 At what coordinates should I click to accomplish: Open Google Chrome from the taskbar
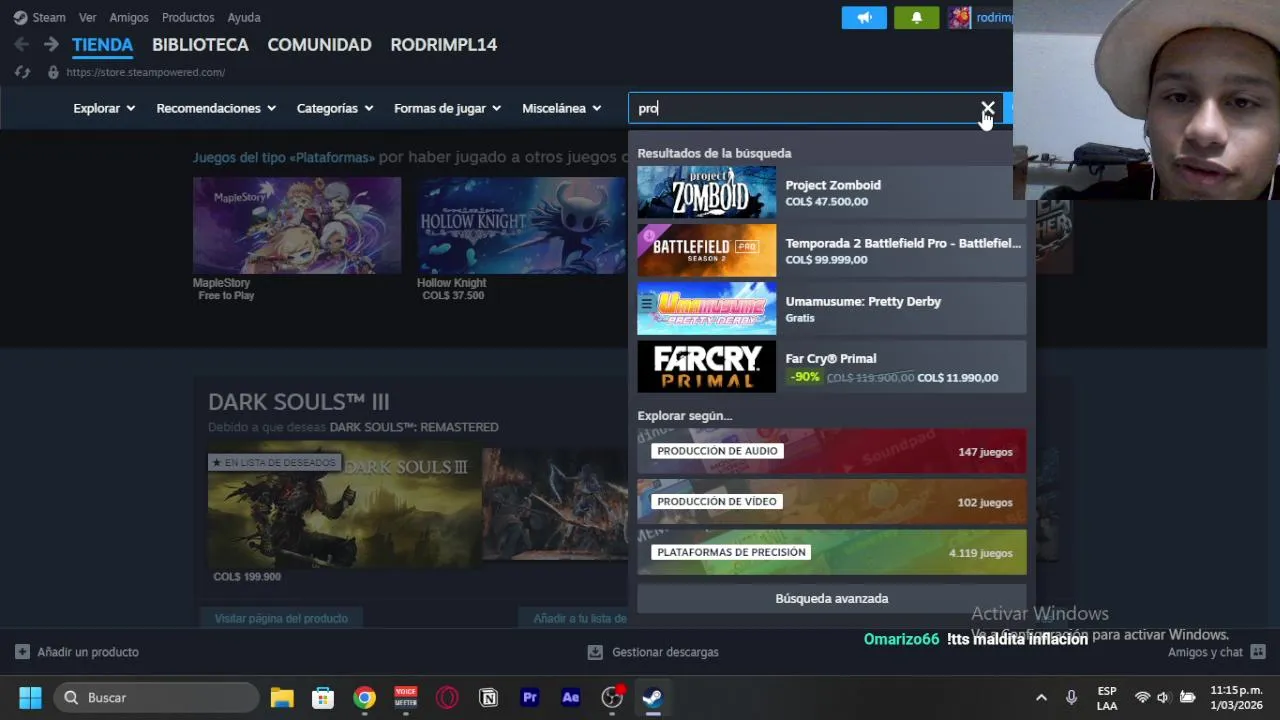364,697
